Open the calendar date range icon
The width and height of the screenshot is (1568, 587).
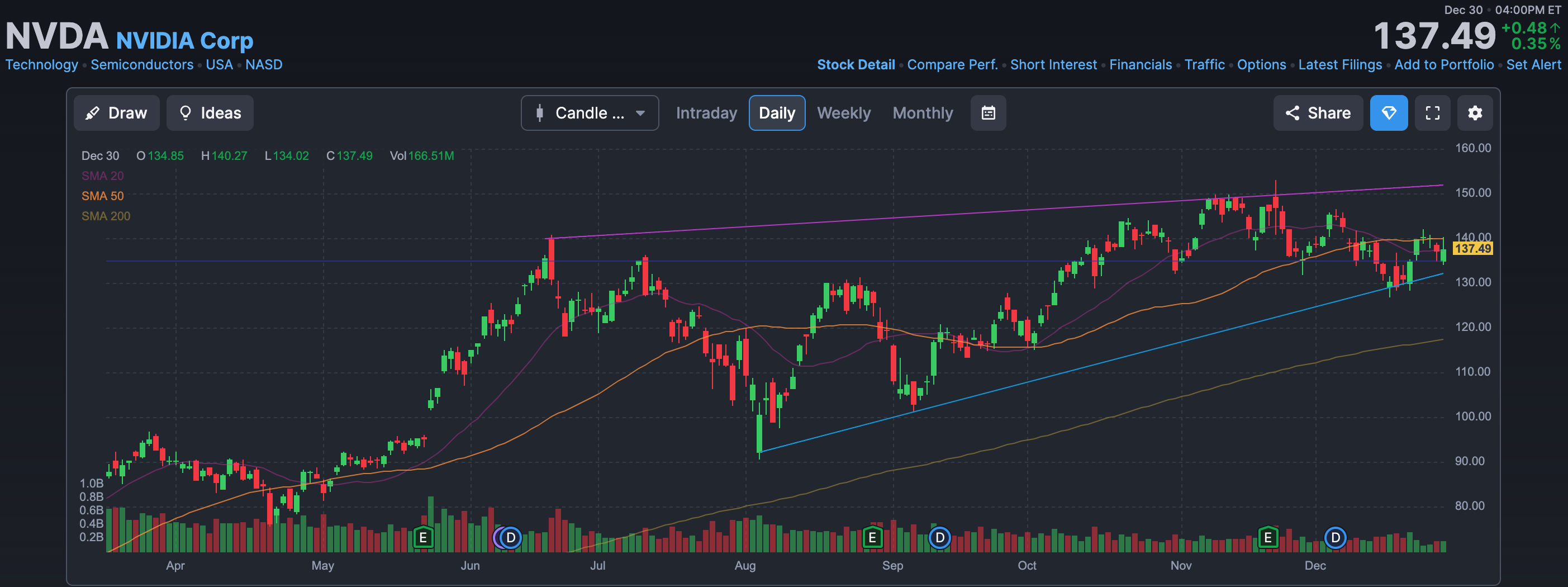click(988, 113)
